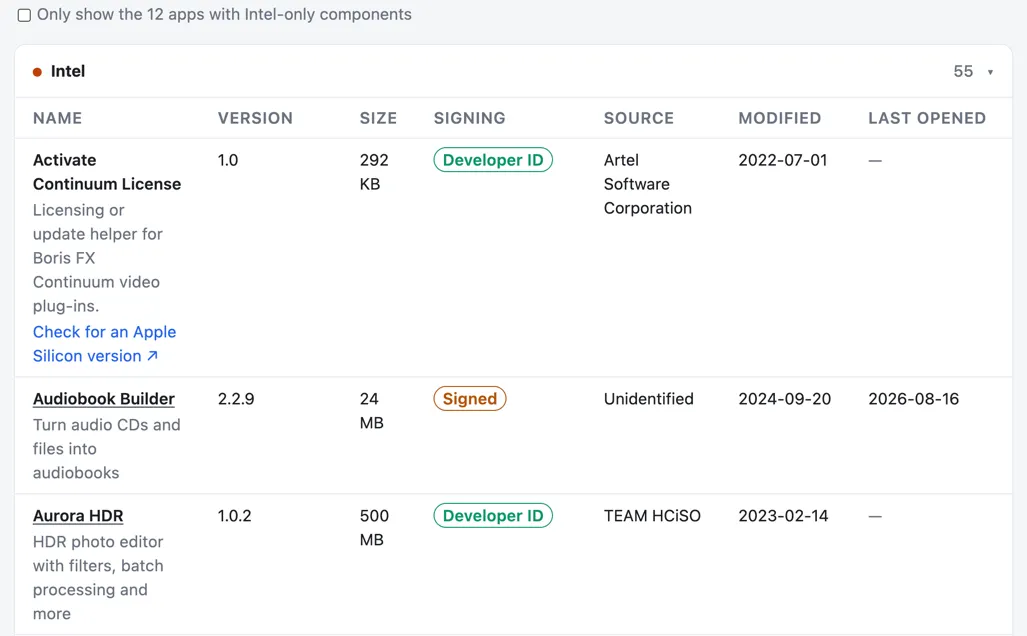Image resolution: width=1027 pixels, height=636 pixels.
Task: Click the Intel app count 55
Action: click(x=963, y=71)
